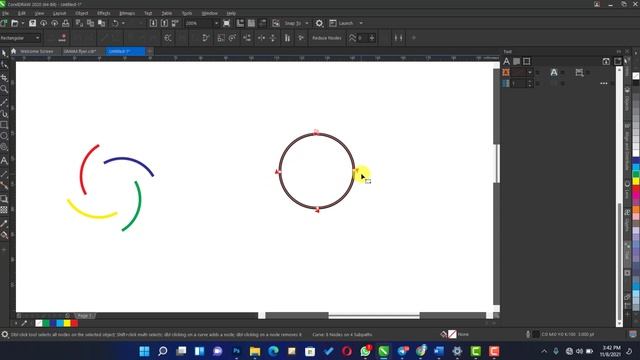
Task: Click the Align nodes icon in property bar
Action: point(287,38)
